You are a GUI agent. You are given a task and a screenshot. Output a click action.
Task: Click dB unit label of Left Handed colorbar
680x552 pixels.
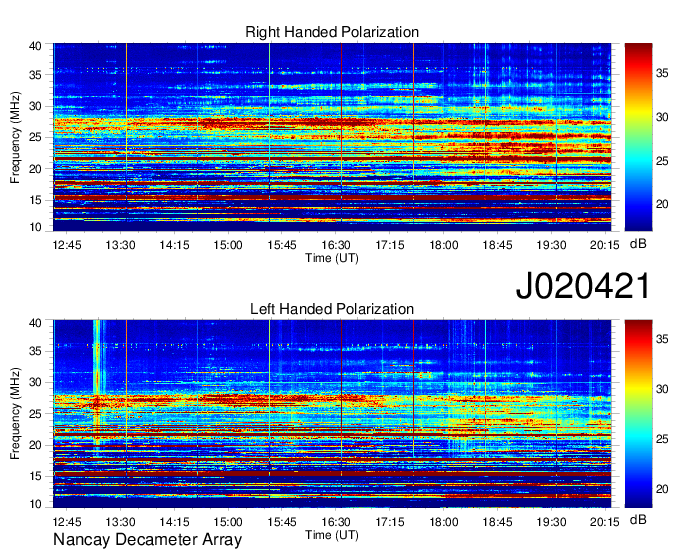click(638, 520)
